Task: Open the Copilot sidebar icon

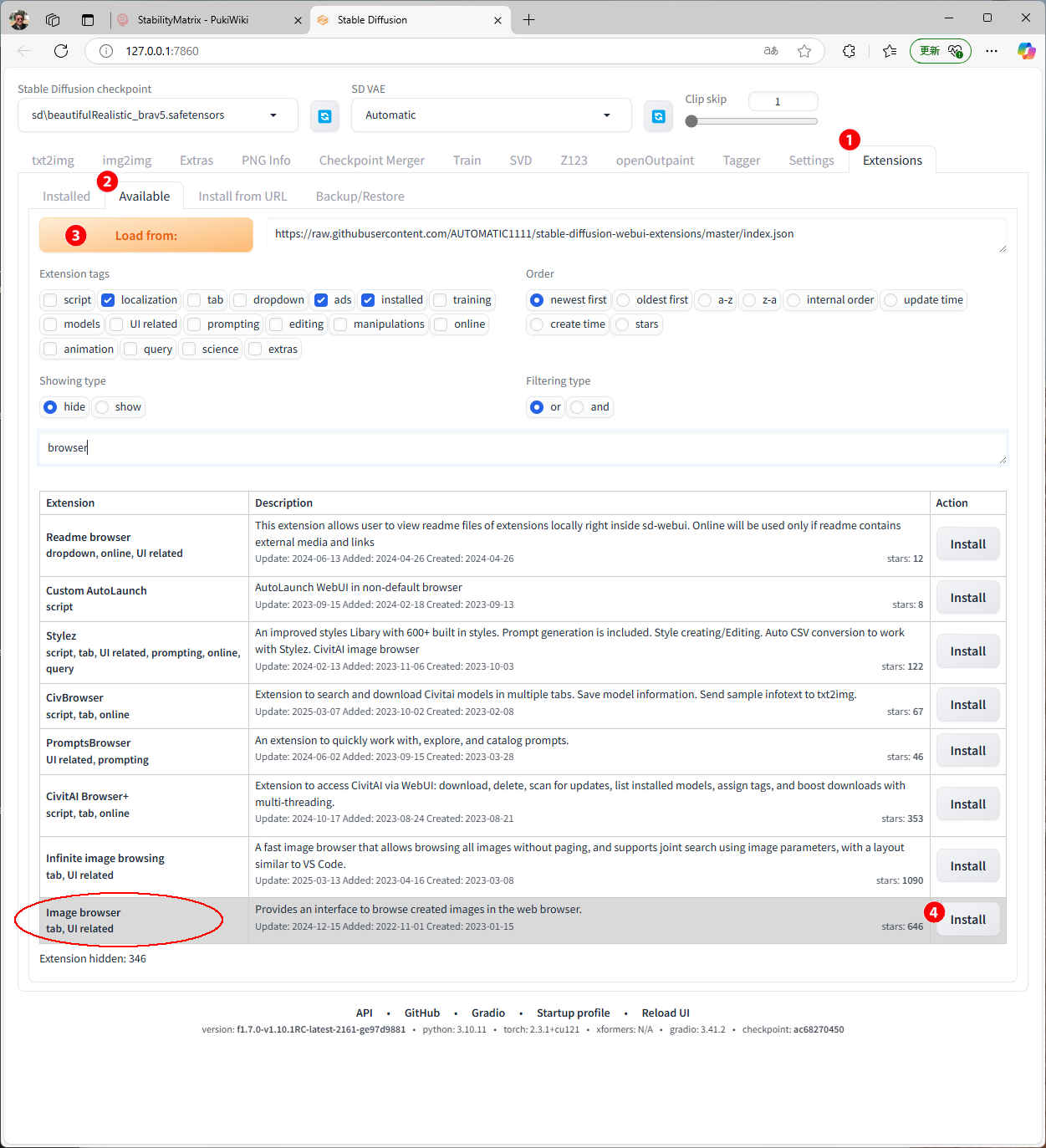Action: click(1026, 51)
